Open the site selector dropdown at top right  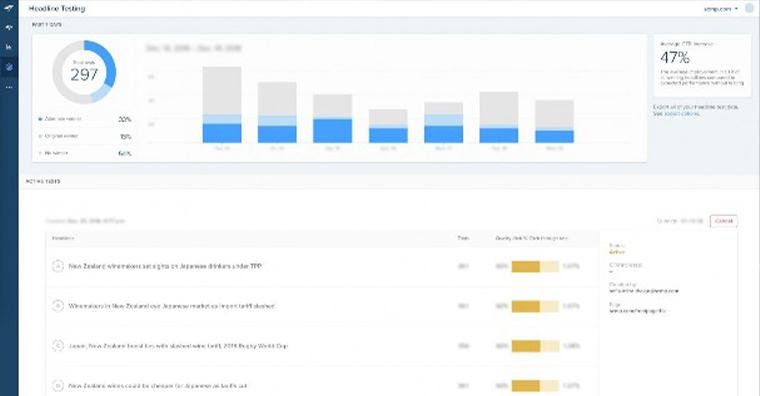click(721, 9)
